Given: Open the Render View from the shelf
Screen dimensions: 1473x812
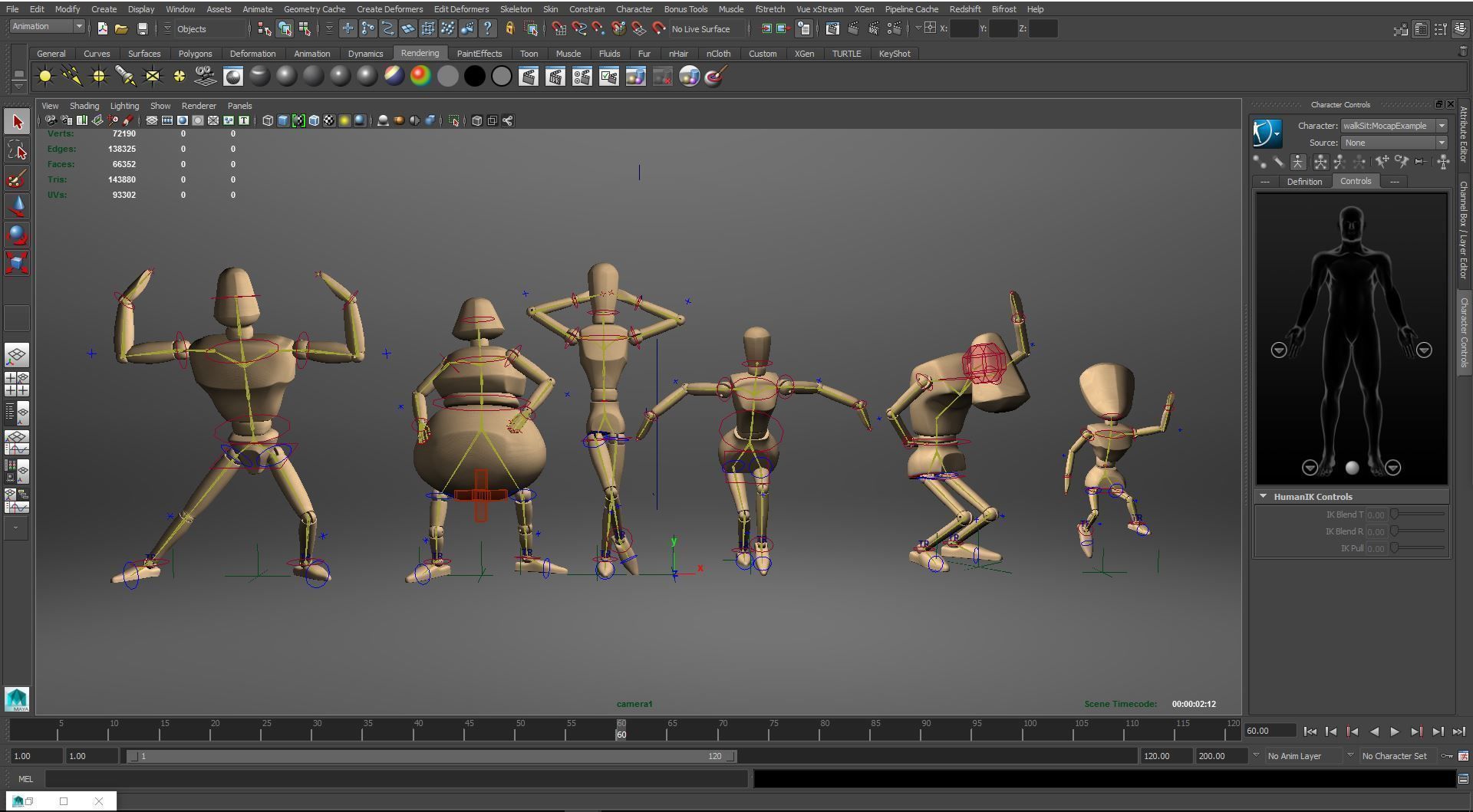Looking at the screenshot, I should [528, 76].
